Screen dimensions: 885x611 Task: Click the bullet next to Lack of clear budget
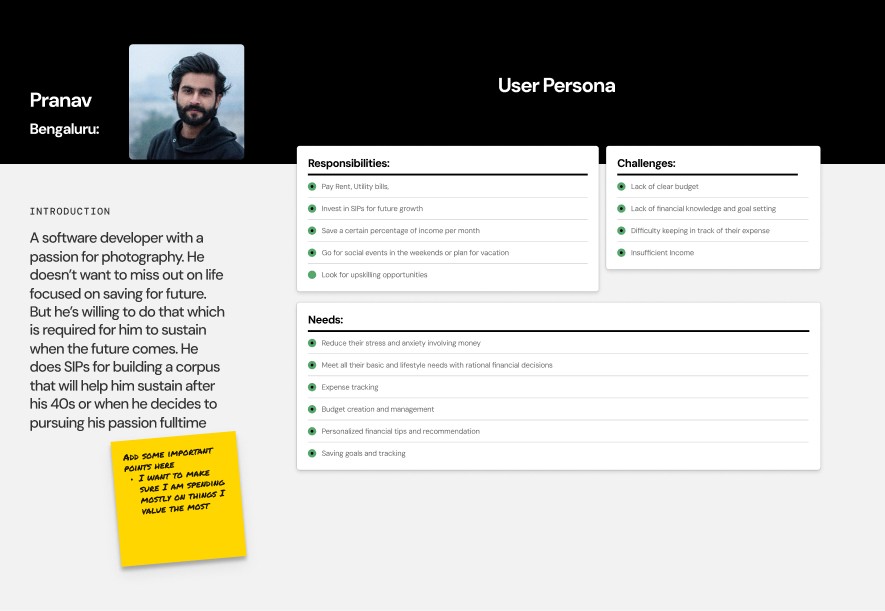[x=621, y=187]
